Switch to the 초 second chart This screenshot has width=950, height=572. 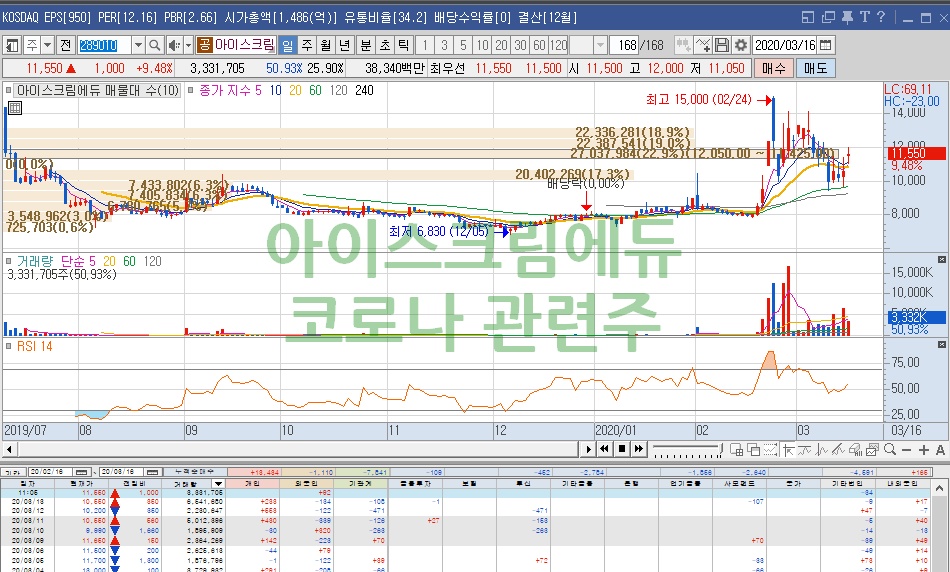pos(385,45)
